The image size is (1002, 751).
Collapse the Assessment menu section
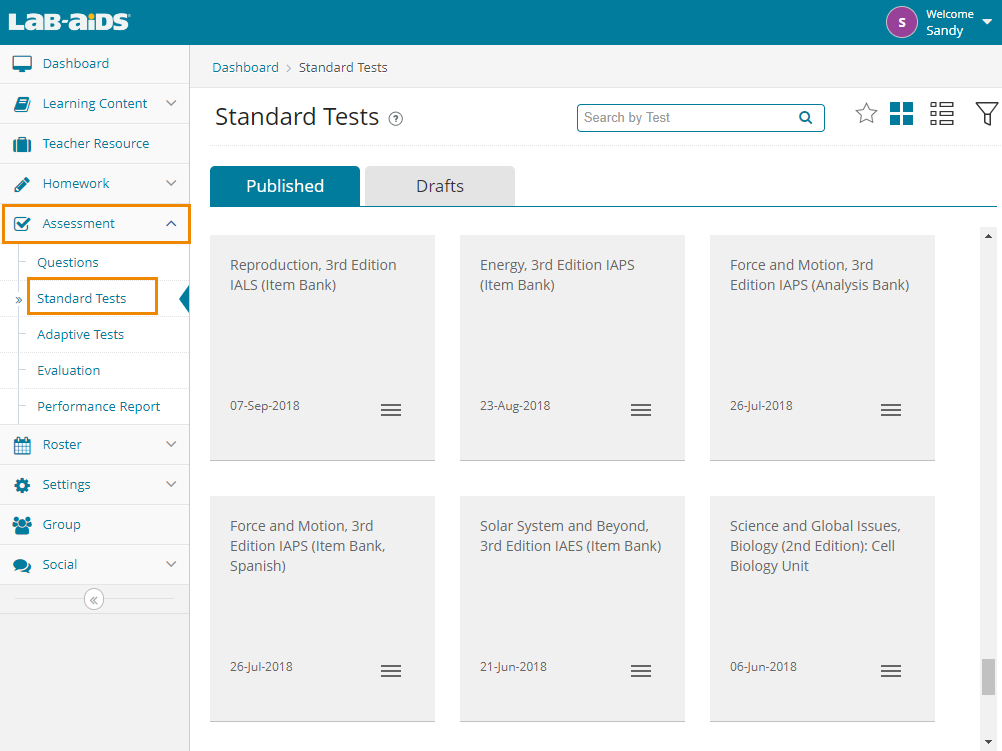171,224
